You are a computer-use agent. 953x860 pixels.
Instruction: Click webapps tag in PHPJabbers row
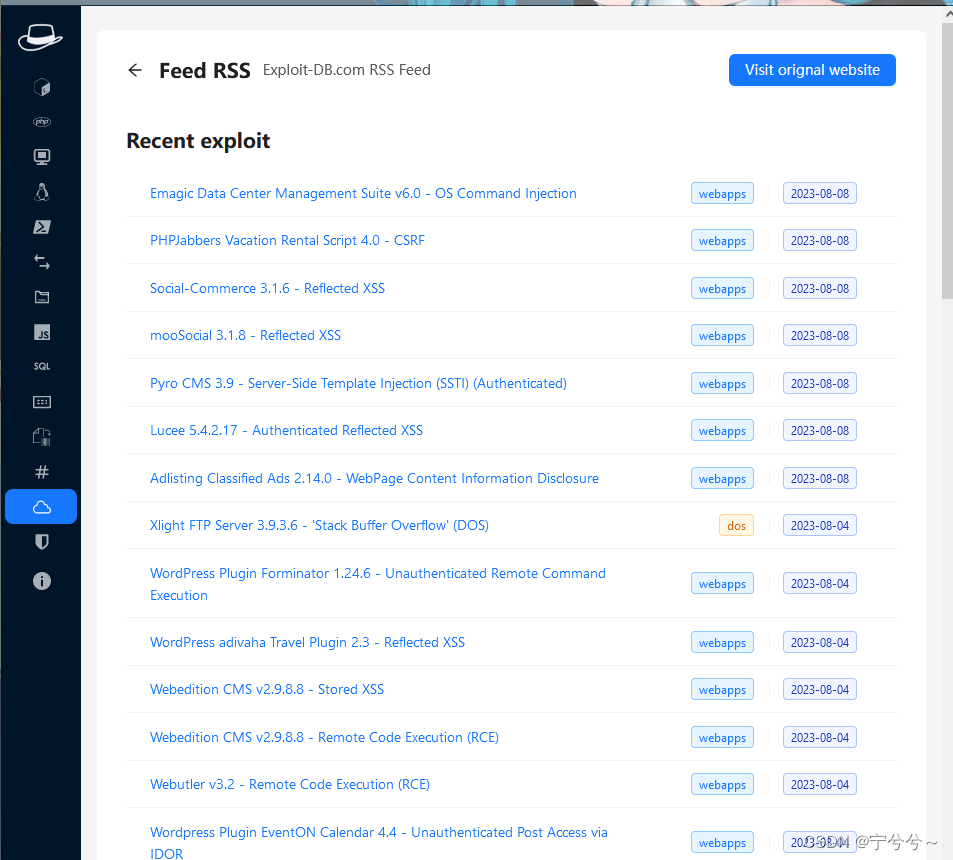pos(722,241)
